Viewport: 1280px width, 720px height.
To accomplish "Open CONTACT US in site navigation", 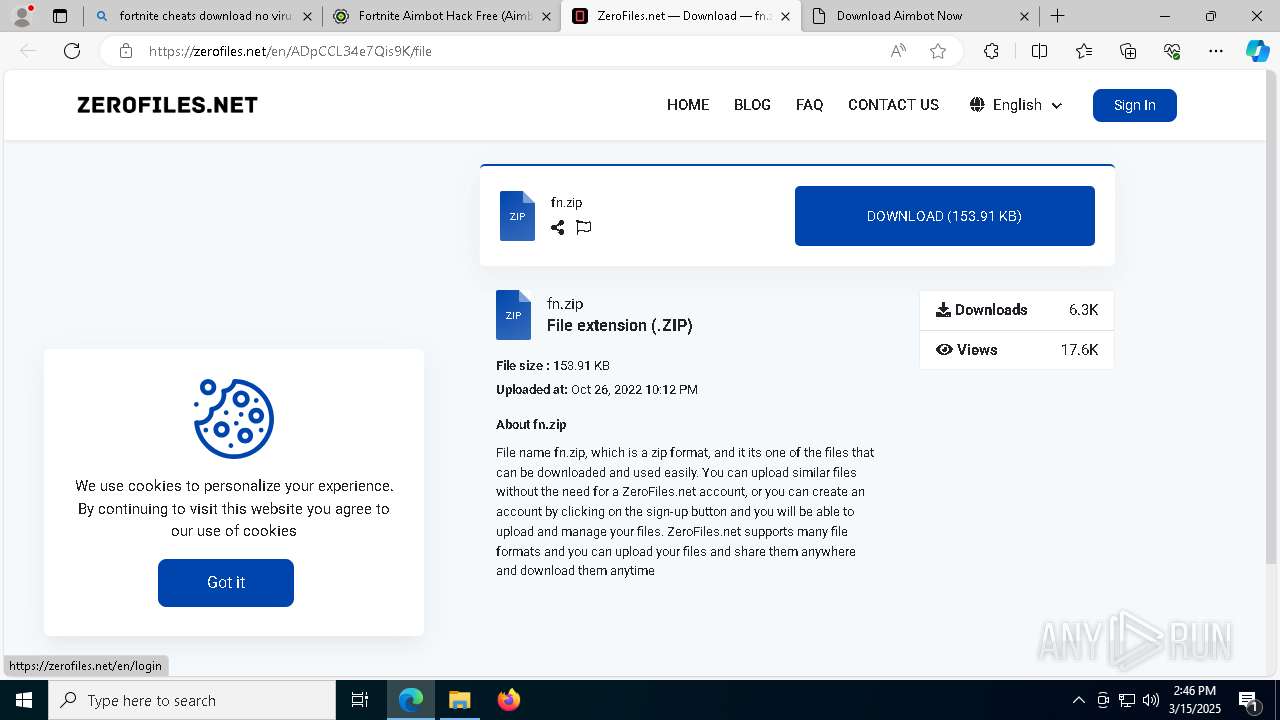I will coord(893,105).
